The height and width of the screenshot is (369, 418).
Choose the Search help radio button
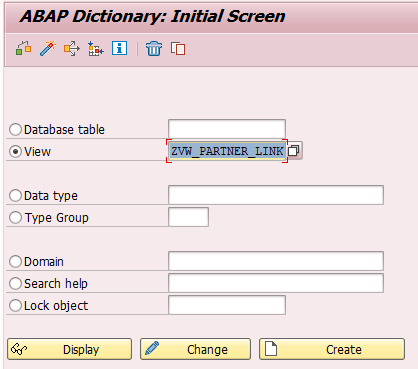pos(15,283)
